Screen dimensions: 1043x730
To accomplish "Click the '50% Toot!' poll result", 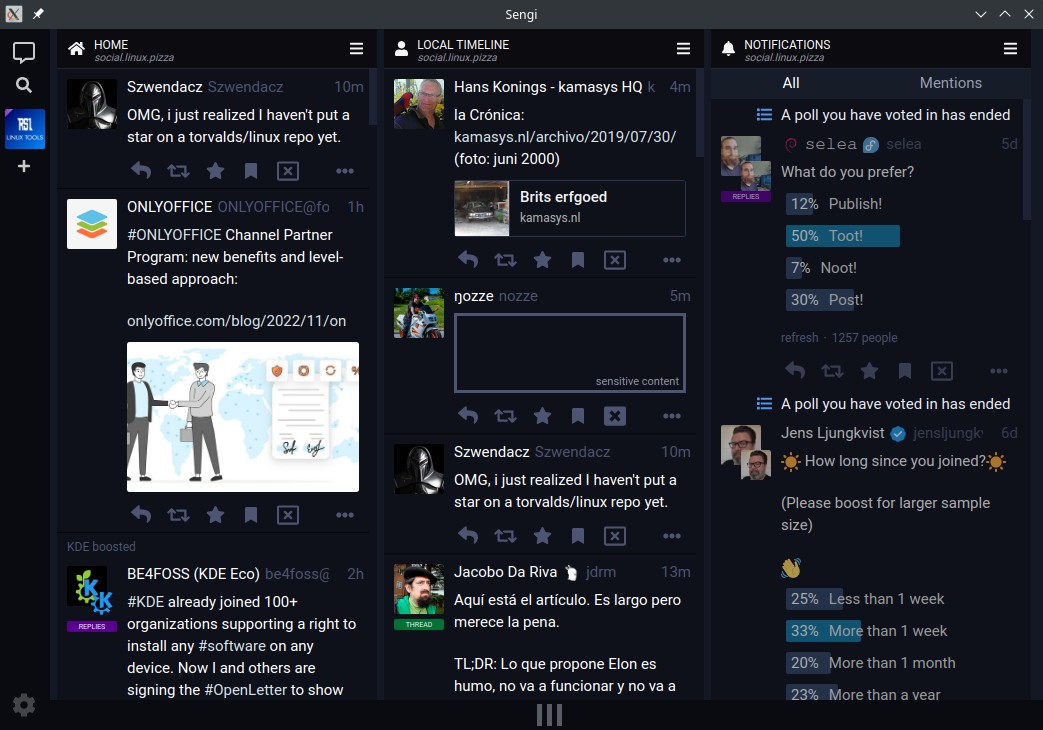I will coord(842,236).
